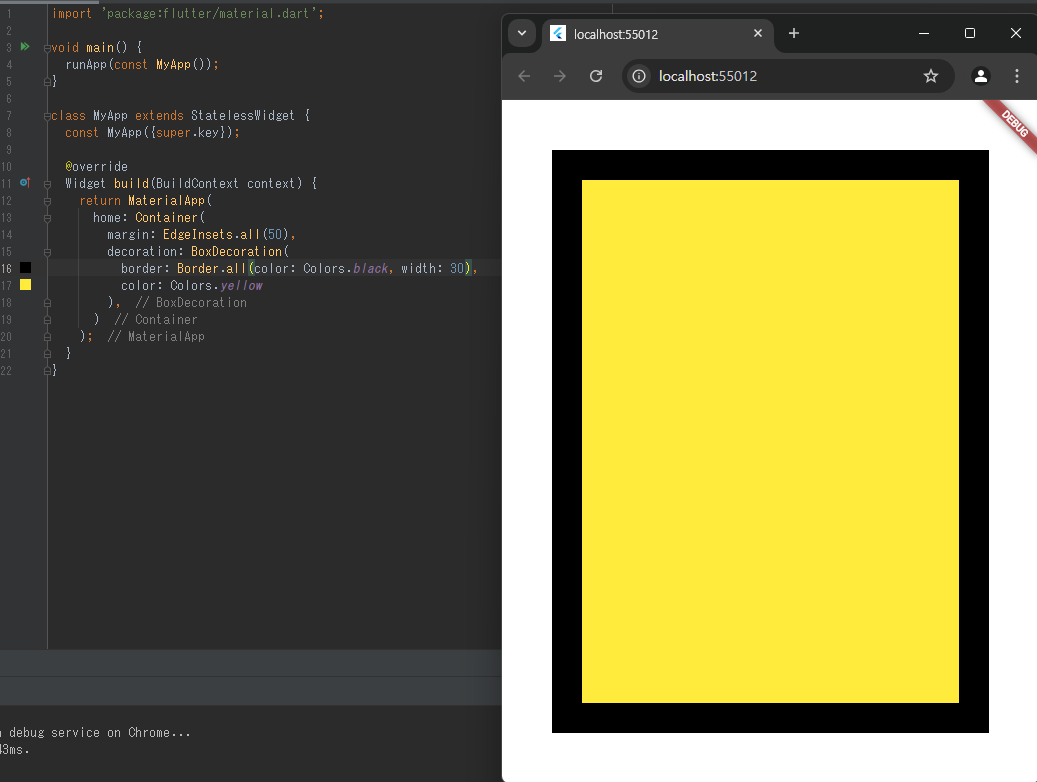Open Chrome's three-dot menu
This screenshot has width=1037, height=782.
[1017, 76]
